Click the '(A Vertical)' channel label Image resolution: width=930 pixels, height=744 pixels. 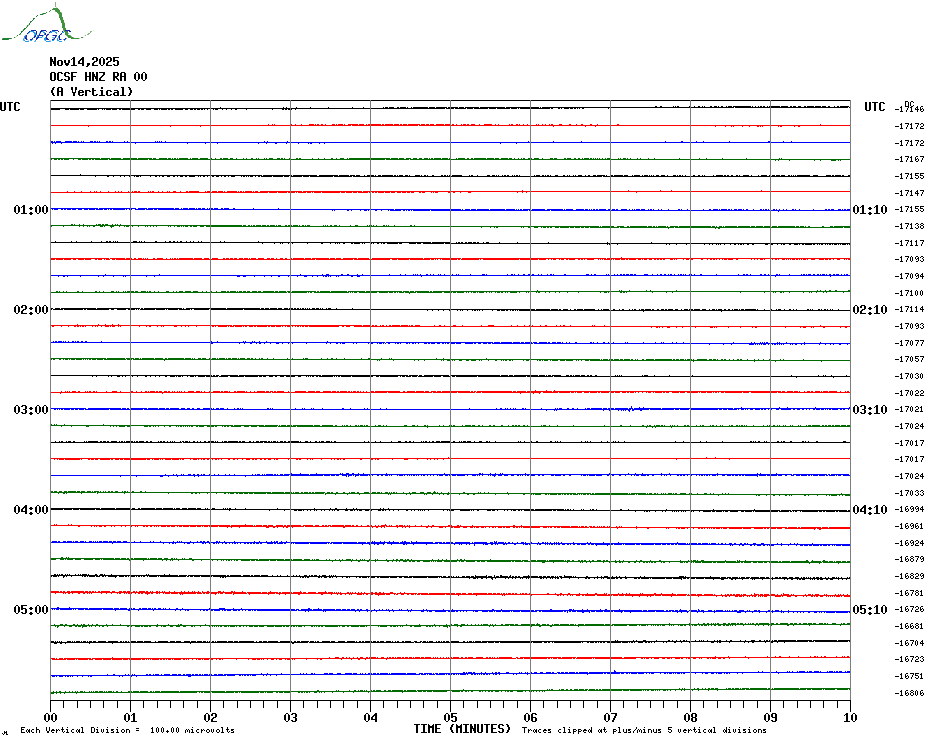coord(91,91)
